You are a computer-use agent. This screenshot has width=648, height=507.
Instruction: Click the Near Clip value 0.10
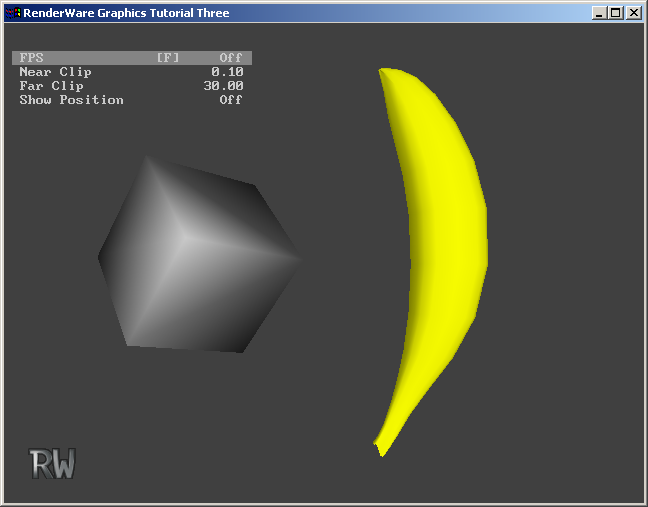coord(227,72)
